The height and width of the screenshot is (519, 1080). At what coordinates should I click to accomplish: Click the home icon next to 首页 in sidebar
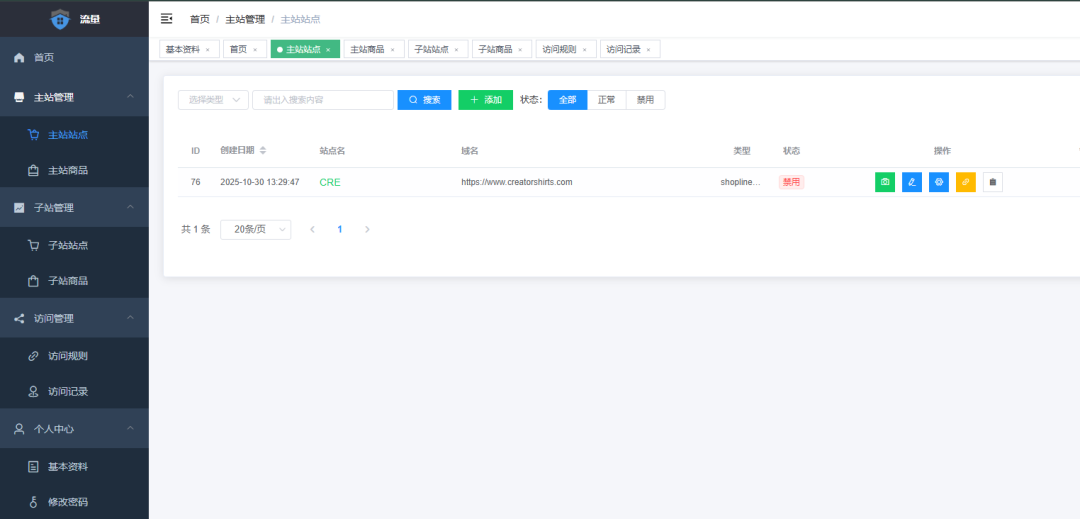pyautogui.click(x=19, y=58)
